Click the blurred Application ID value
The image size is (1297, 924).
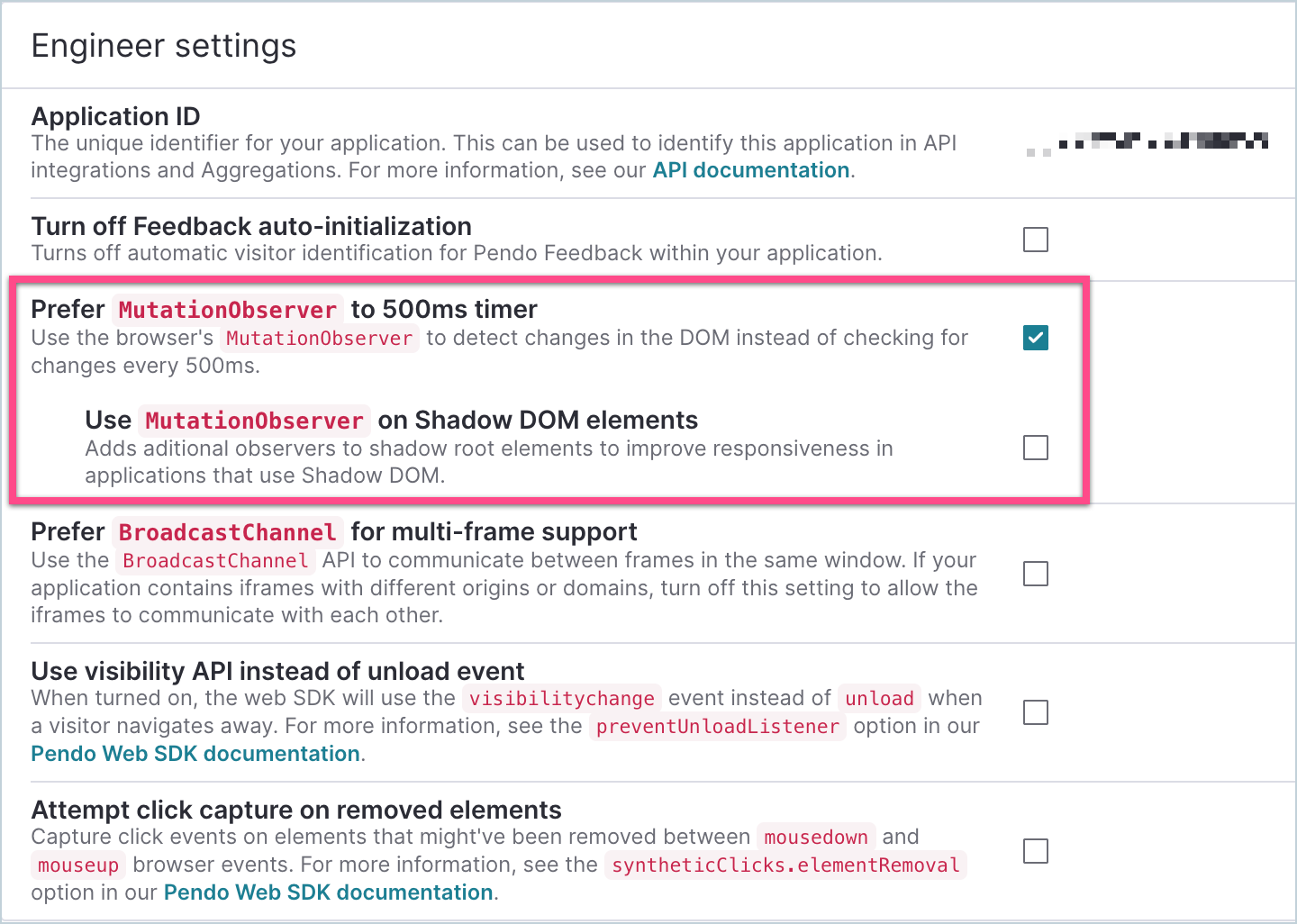point(1147,142)
